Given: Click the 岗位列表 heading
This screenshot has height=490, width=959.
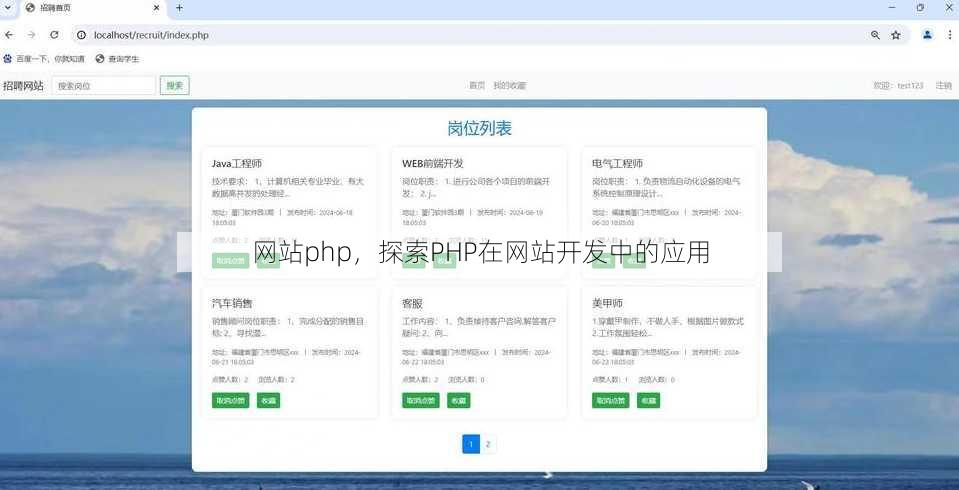Looking at the screenshot, I should point(480,128).
